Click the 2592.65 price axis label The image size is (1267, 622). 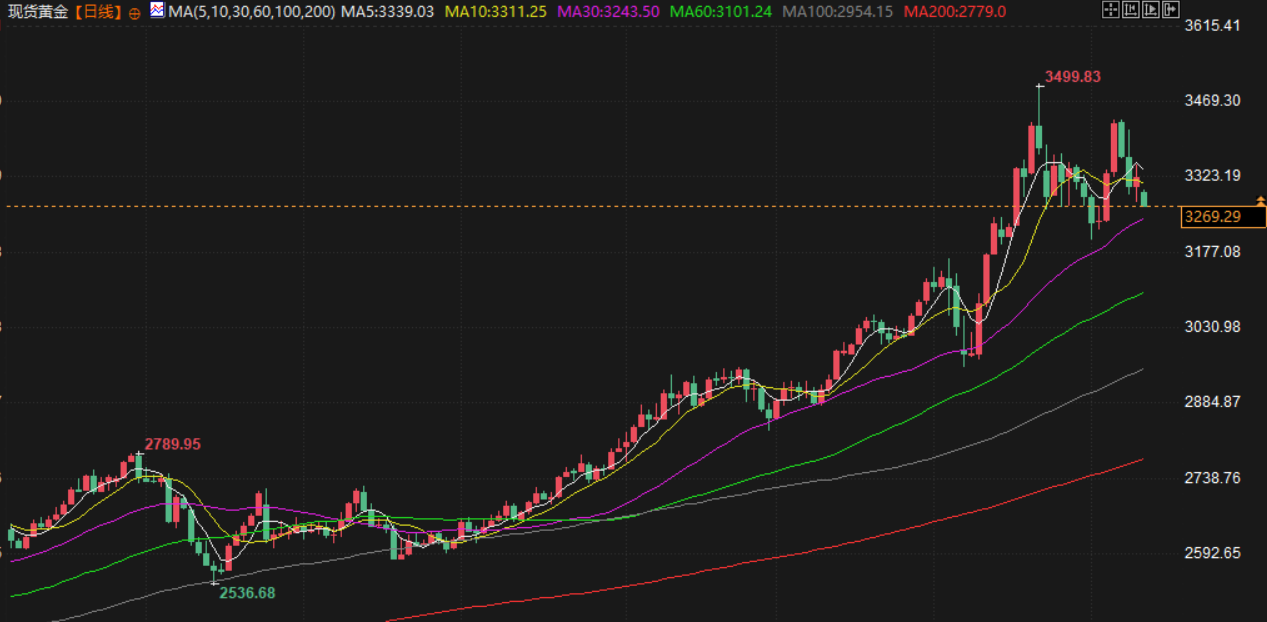[1212, 552]
